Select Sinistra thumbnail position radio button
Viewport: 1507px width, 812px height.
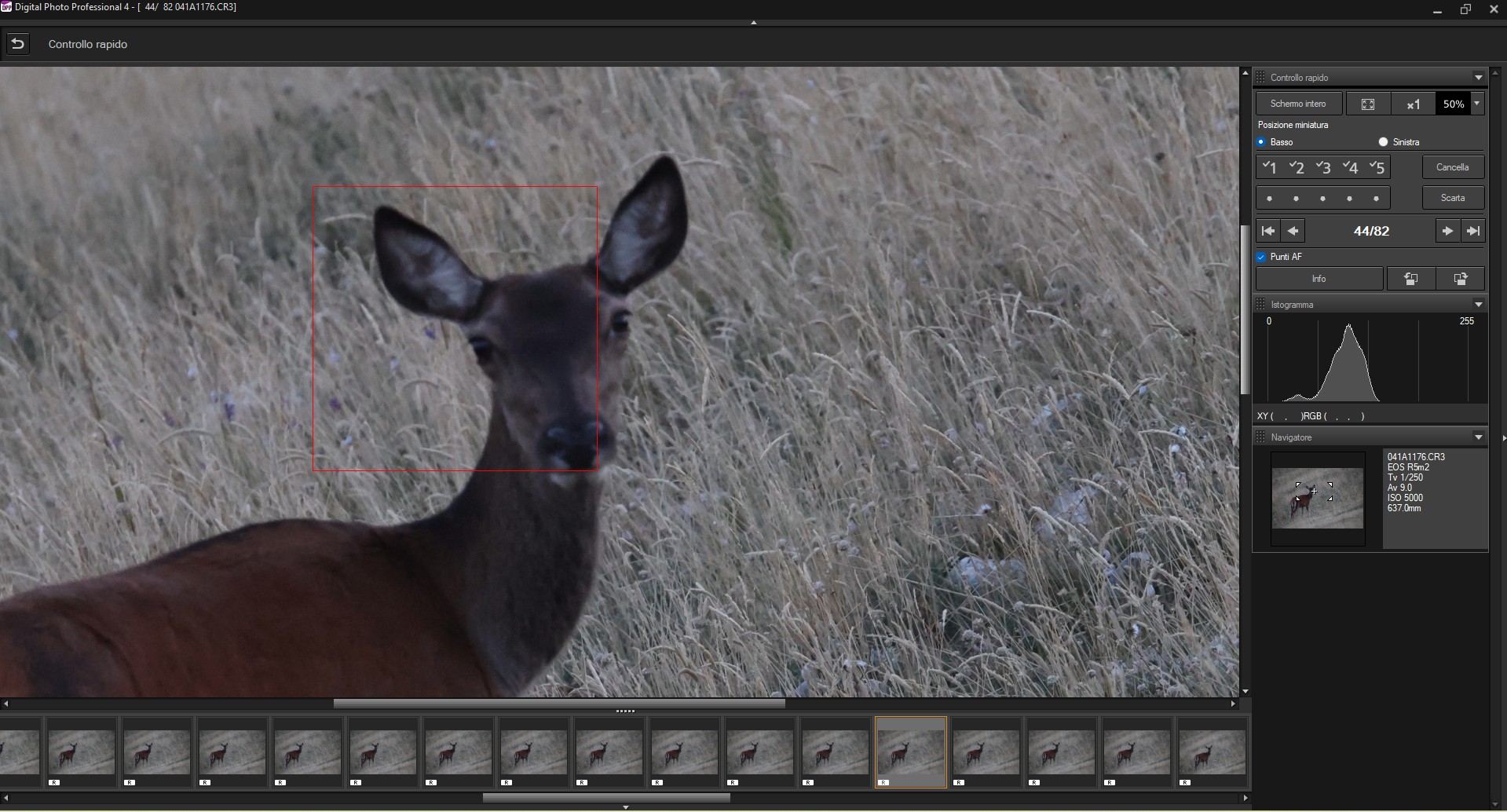(1383, 142)
